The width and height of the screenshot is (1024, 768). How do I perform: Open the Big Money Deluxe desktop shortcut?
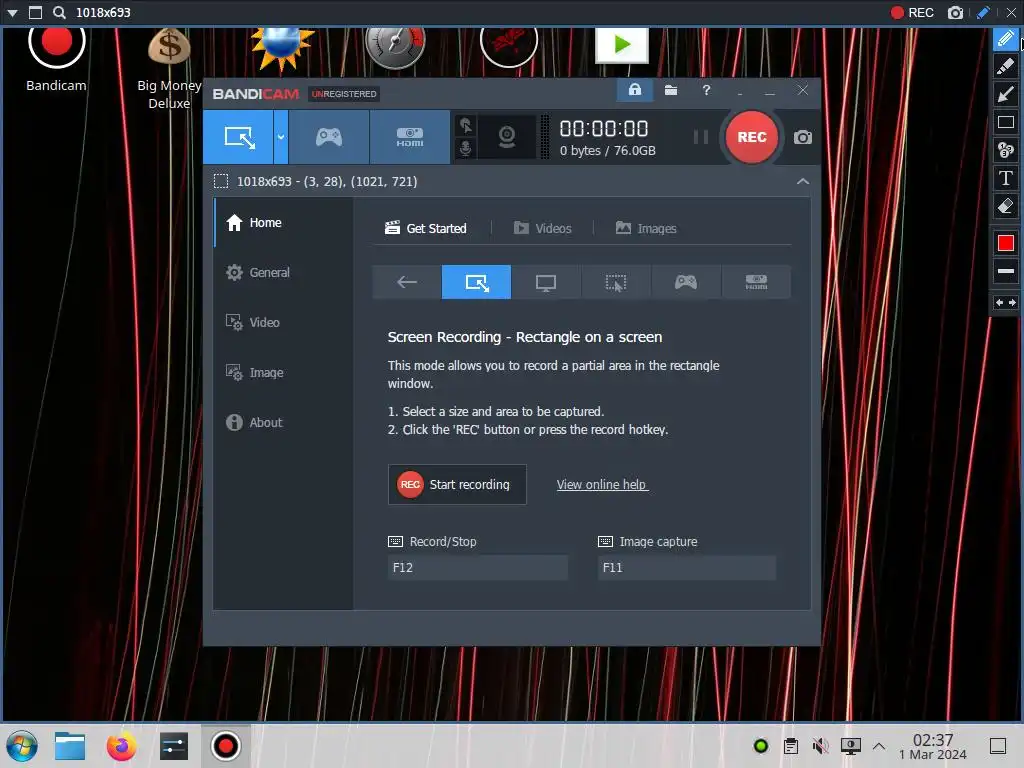click(169, 68)
